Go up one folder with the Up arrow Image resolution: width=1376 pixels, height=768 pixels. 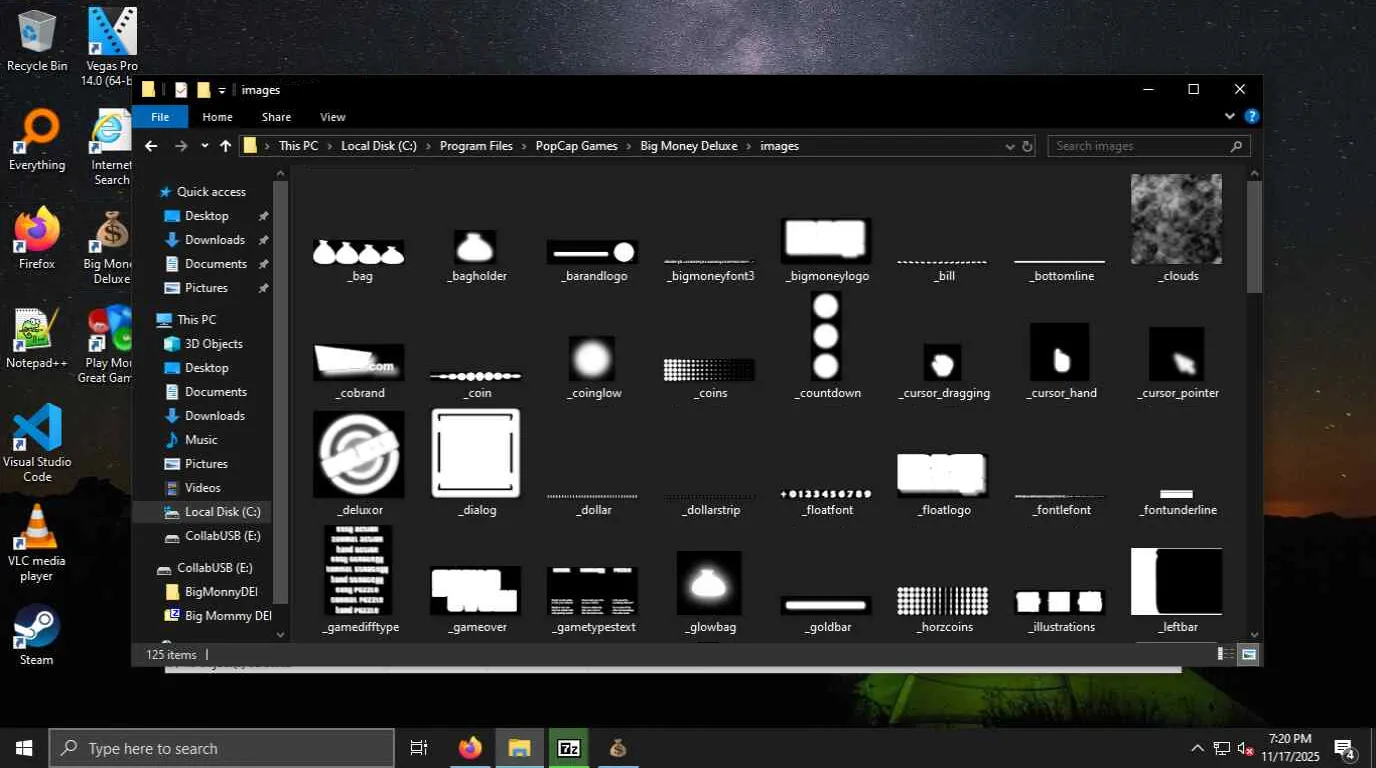pos(226,146)
